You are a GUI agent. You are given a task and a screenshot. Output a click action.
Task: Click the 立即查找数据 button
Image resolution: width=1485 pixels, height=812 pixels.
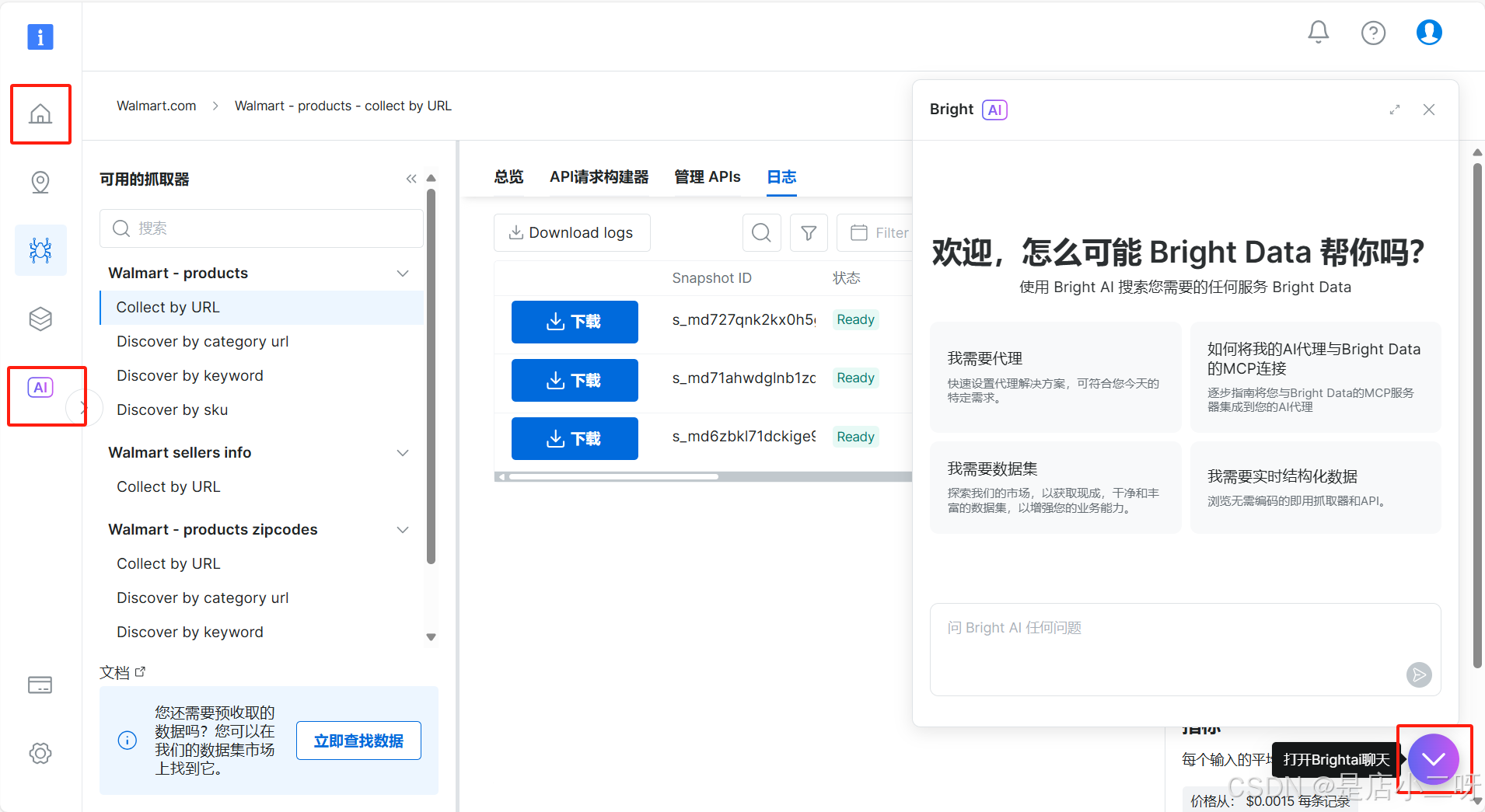point(358,741)
